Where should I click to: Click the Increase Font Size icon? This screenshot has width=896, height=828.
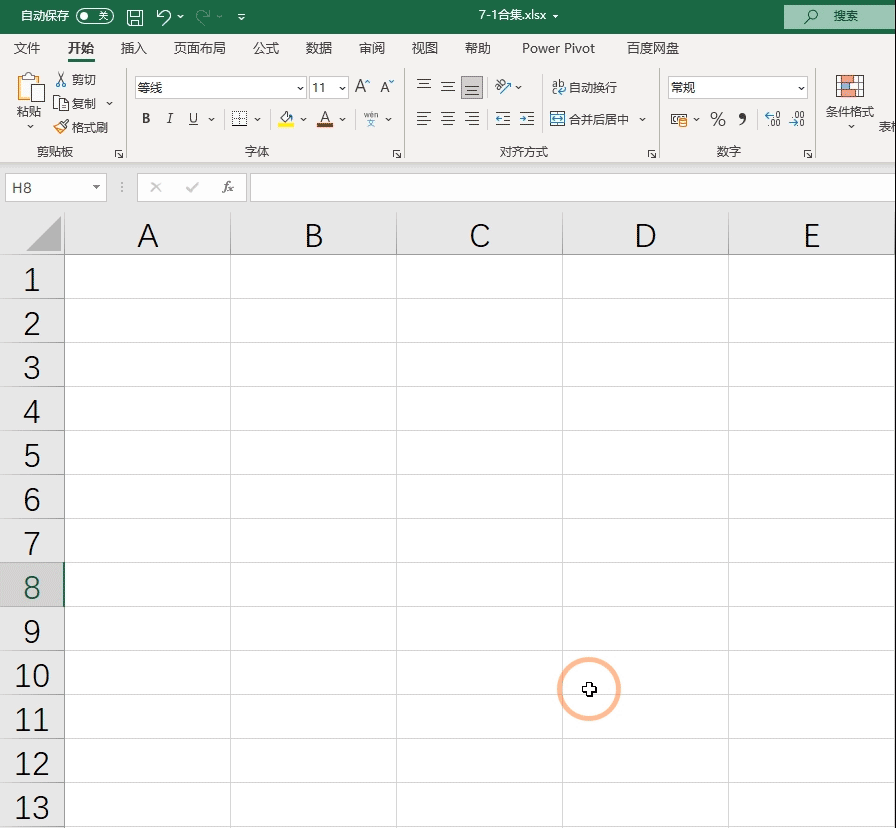362,86
